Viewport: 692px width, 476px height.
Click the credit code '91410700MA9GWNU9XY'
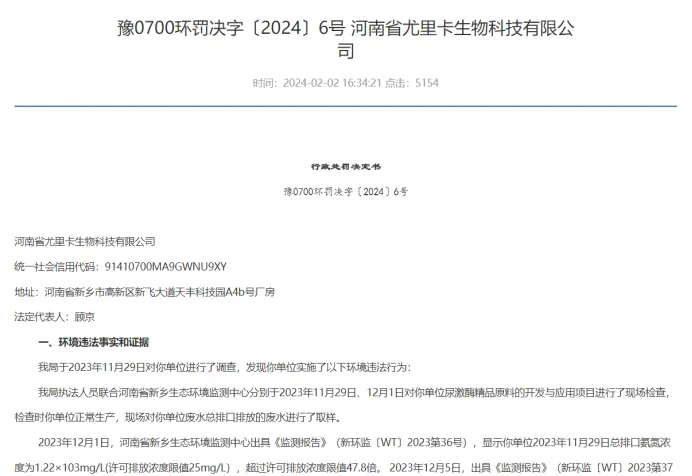[x=165, y=266]
